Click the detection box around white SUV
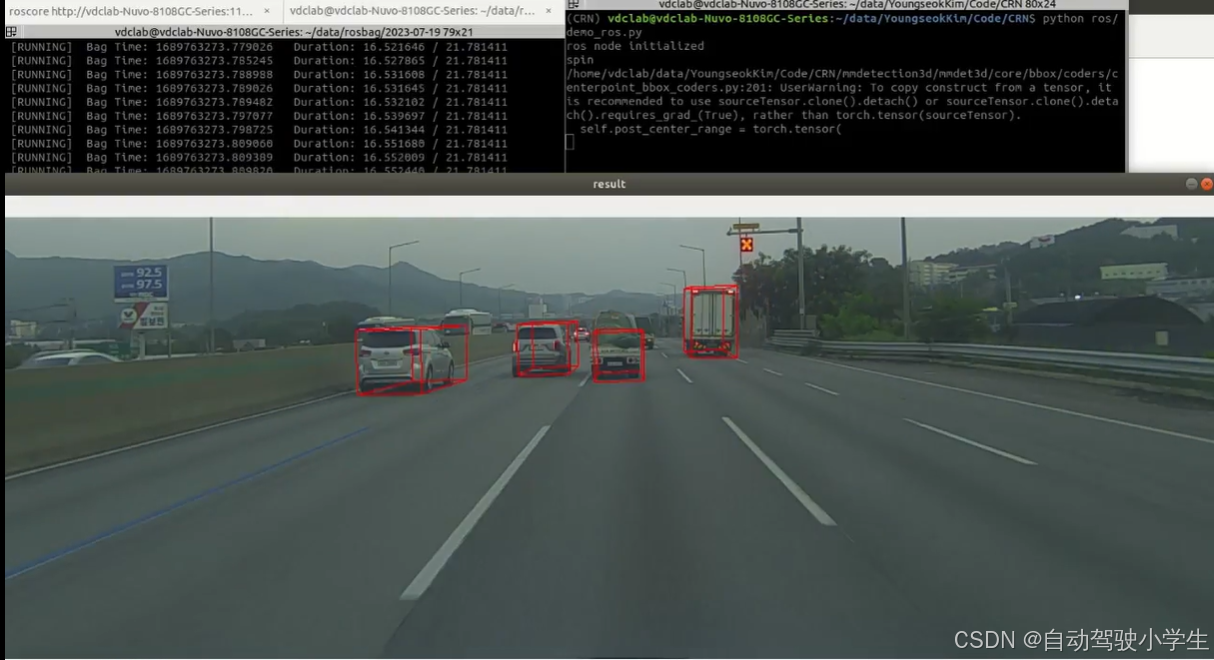Viewport: 1214px width, 660px height. 412,359
